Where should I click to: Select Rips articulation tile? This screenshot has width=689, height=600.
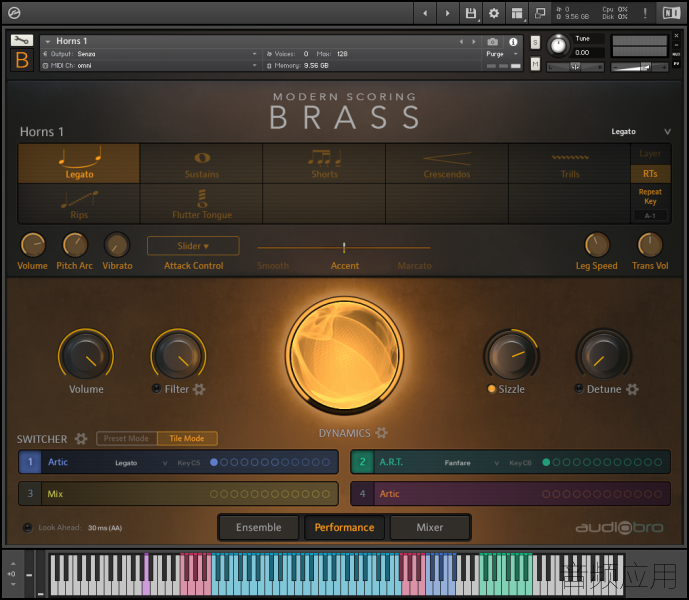(x=79, y=204)
